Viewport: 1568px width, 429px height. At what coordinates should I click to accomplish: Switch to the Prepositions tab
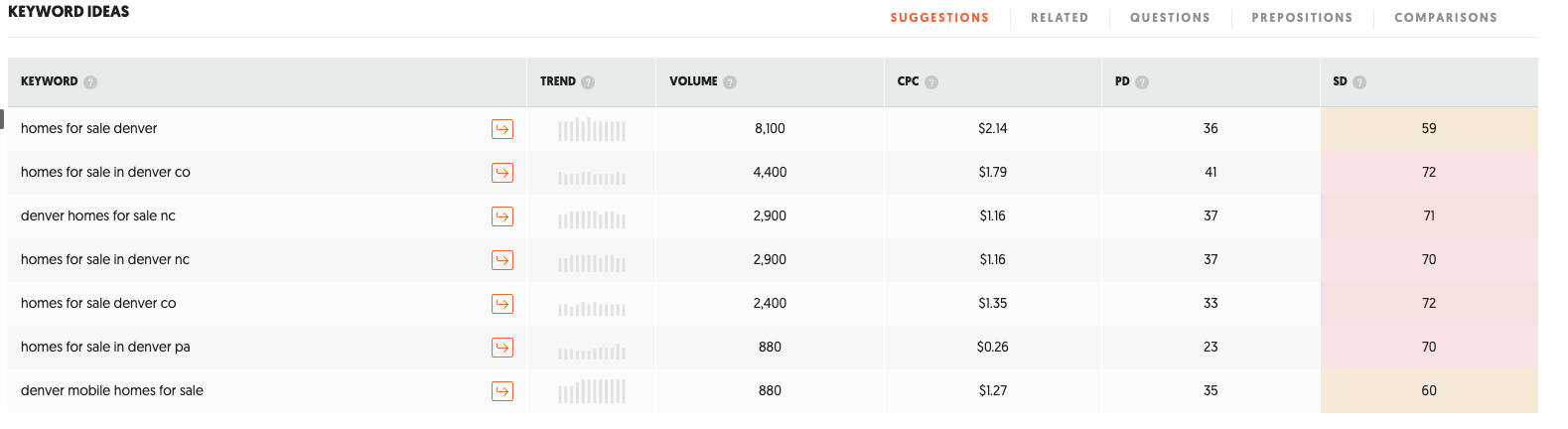[1302, 18]
